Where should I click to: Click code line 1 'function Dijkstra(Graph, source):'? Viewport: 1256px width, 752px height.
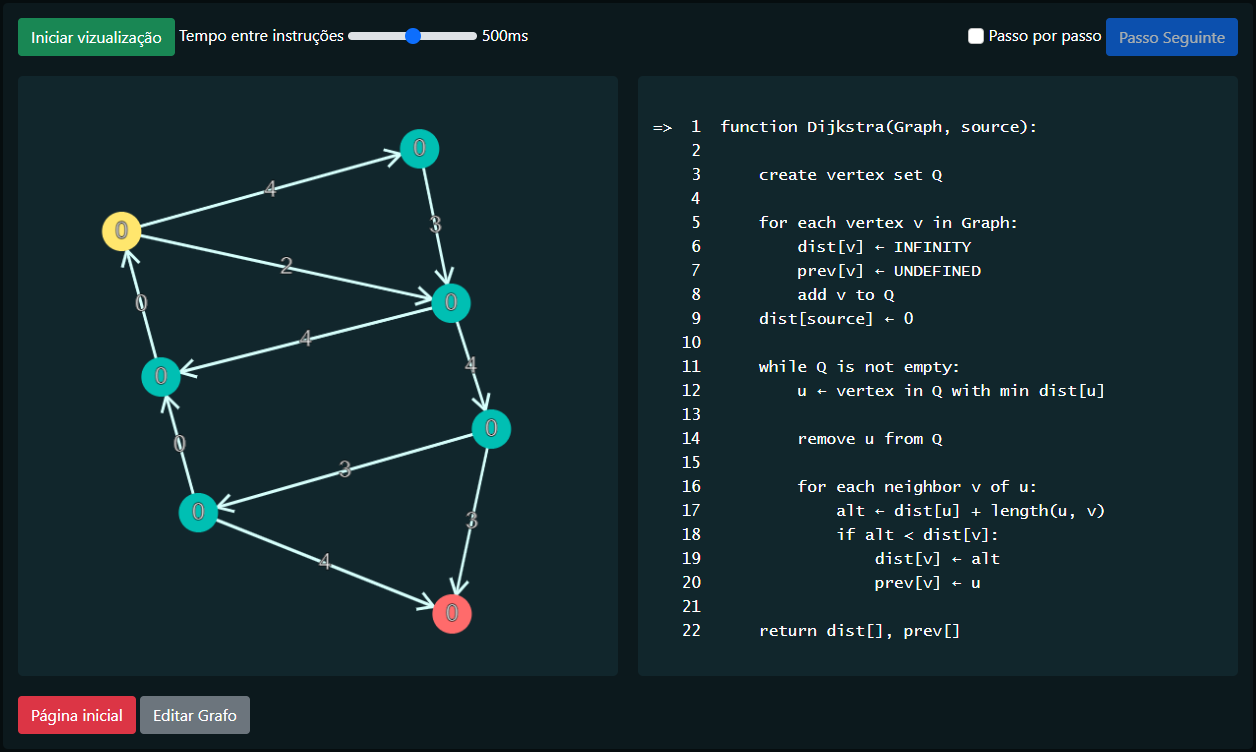(x=879, y=127)
